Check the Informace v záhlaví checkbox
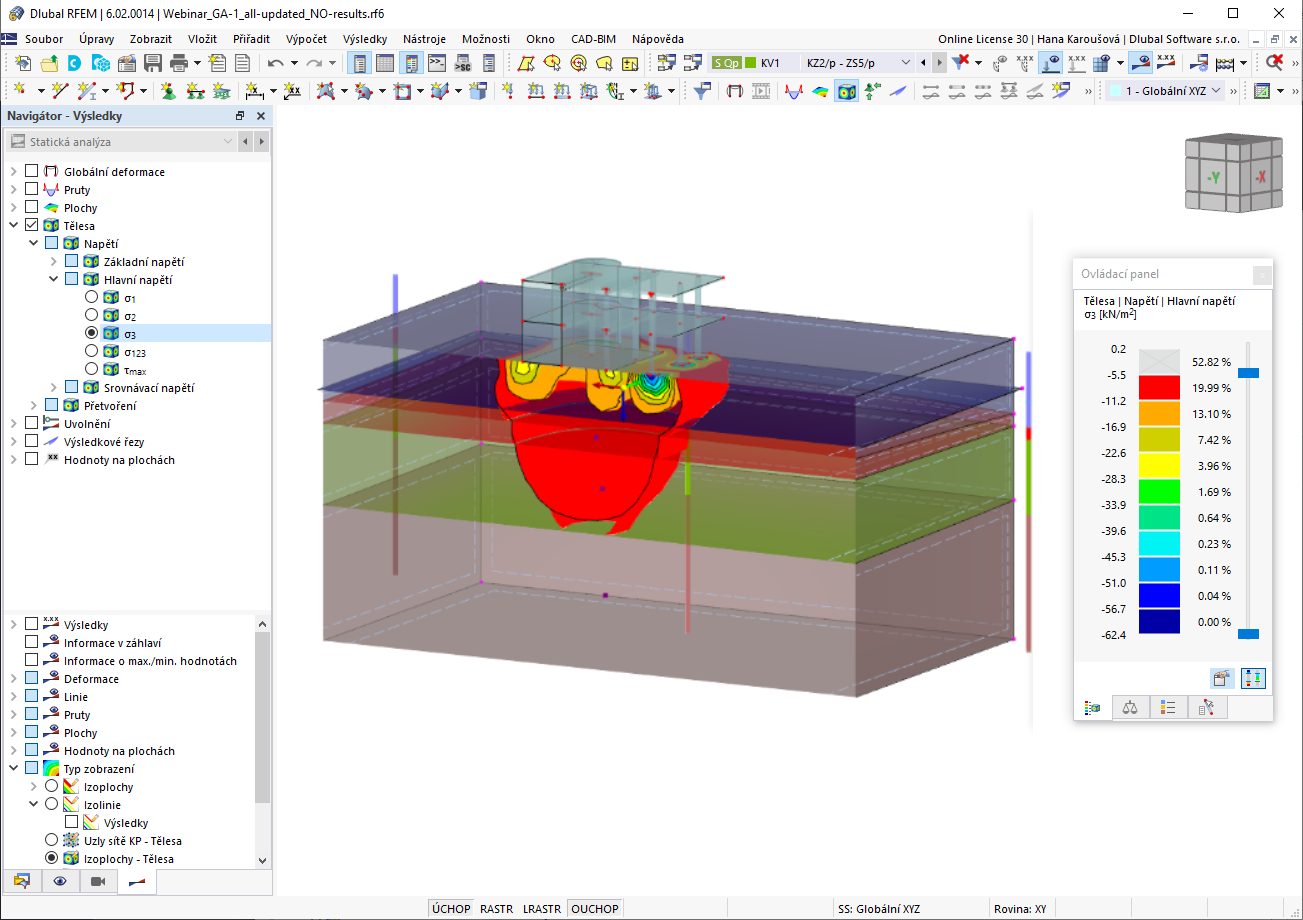This screenshot has height=920, width=1303. tap(32, 643)
